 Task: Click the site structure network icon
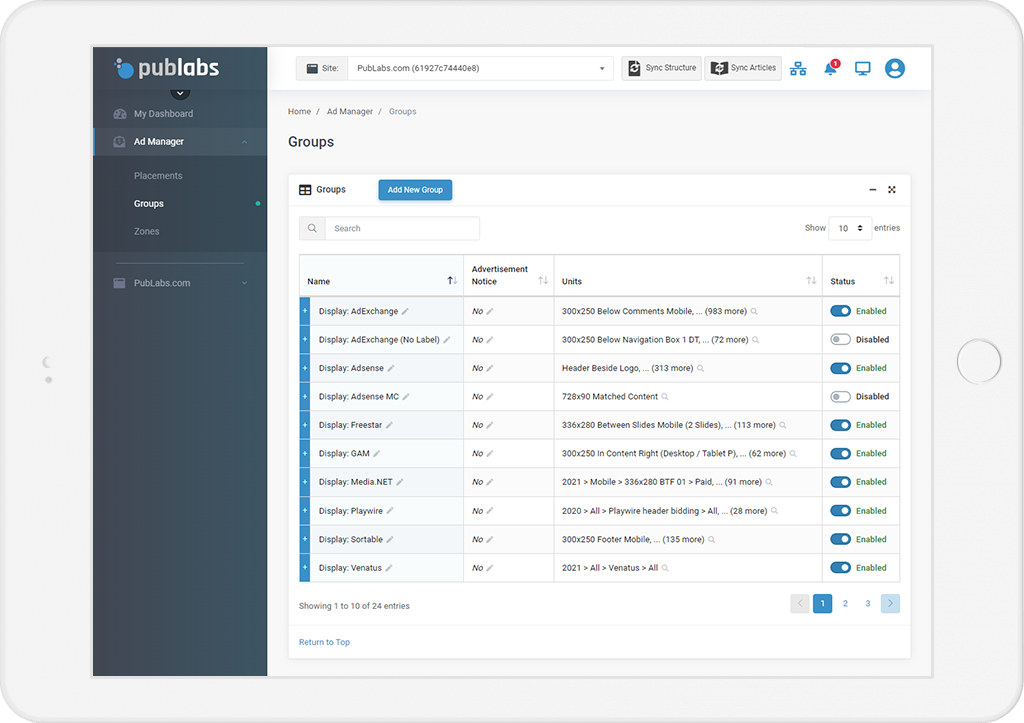[x=798, y=69]
